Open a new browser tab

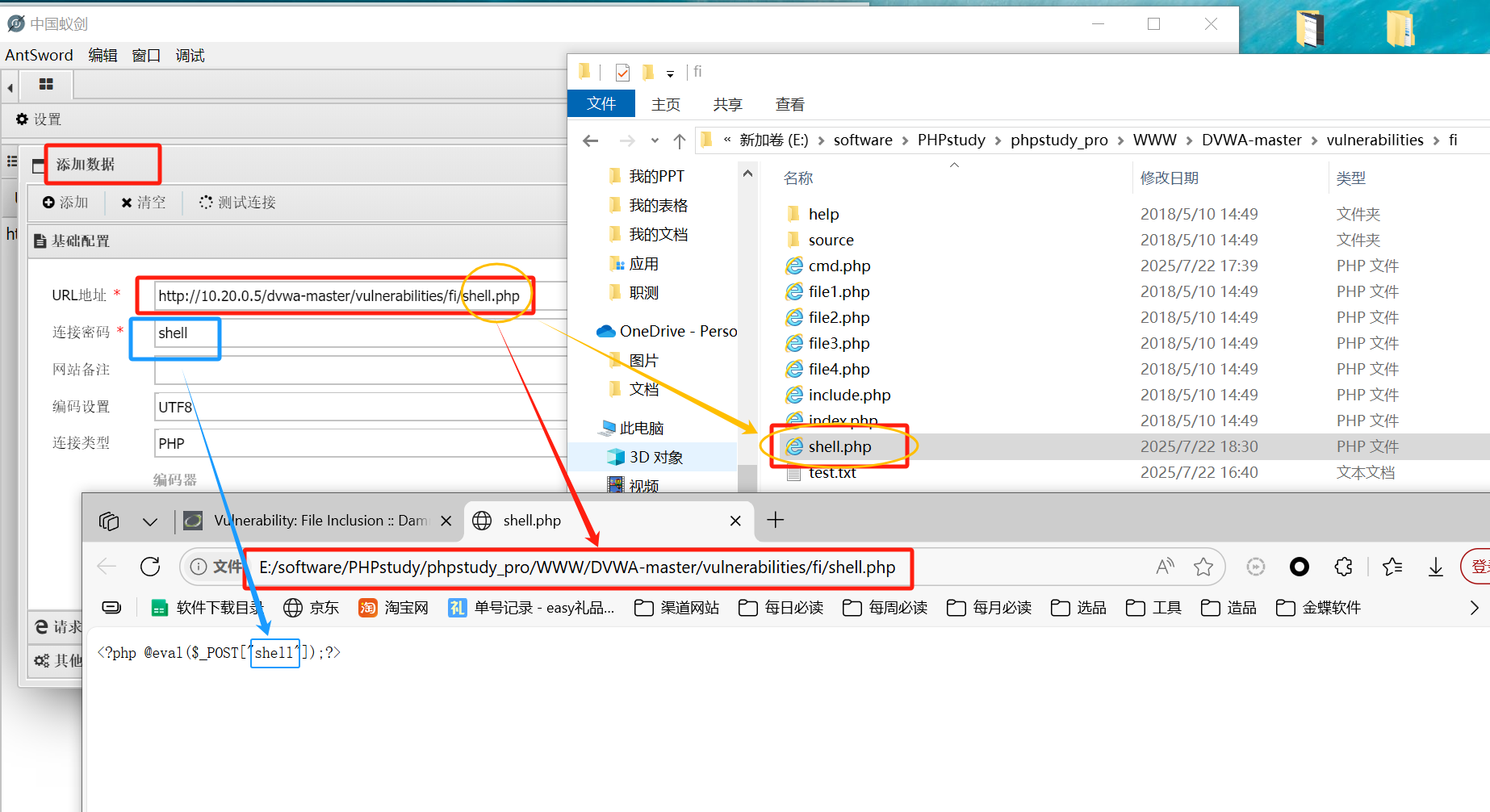pos(775,520)
